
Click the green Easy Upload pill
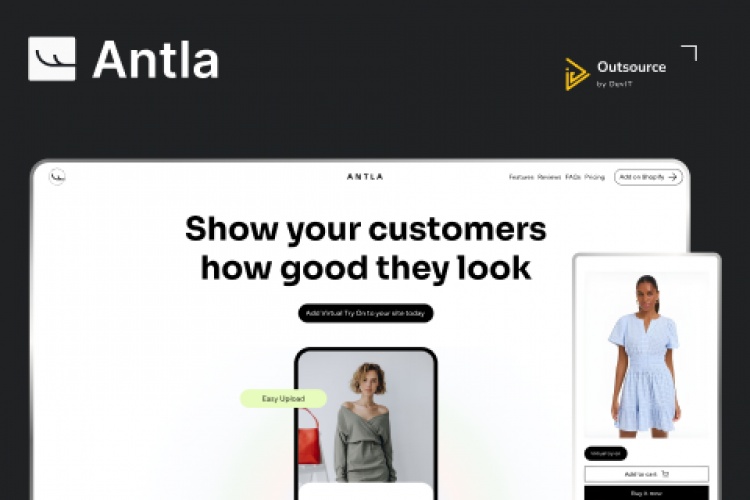(283, 399)
